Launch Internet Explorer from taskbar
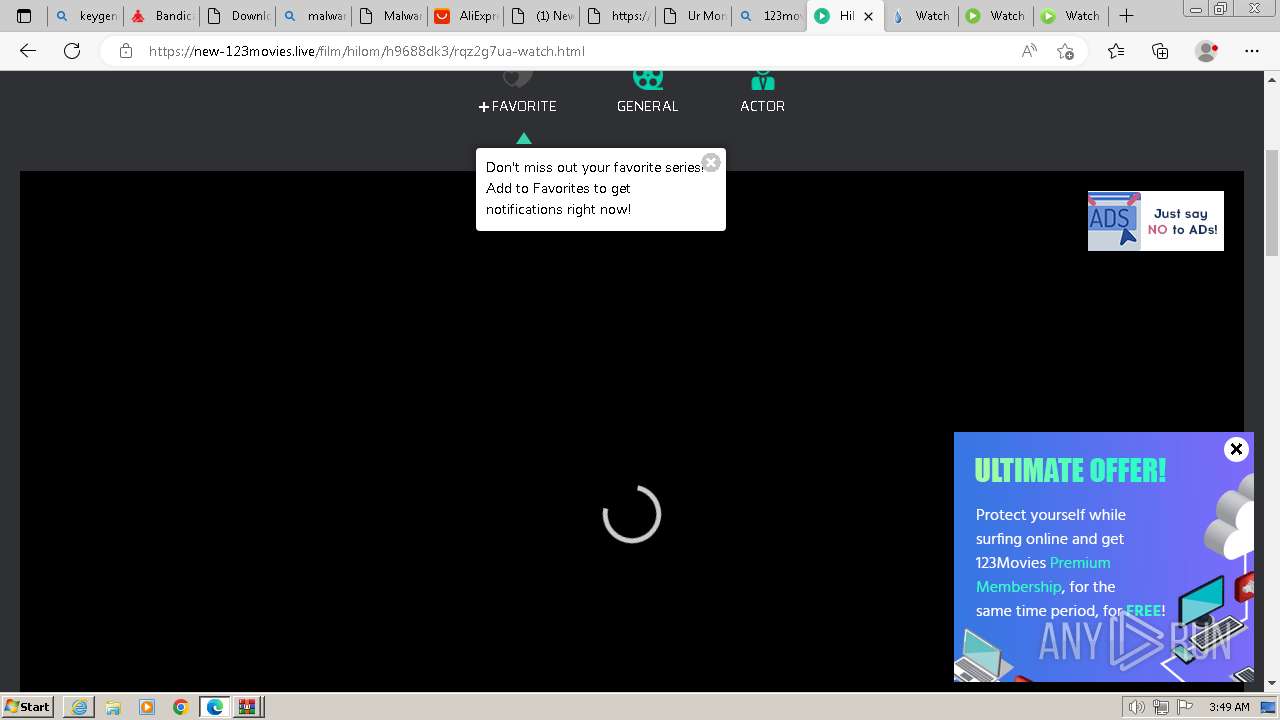The image size is (1280, 720). [x=79, y=707]
